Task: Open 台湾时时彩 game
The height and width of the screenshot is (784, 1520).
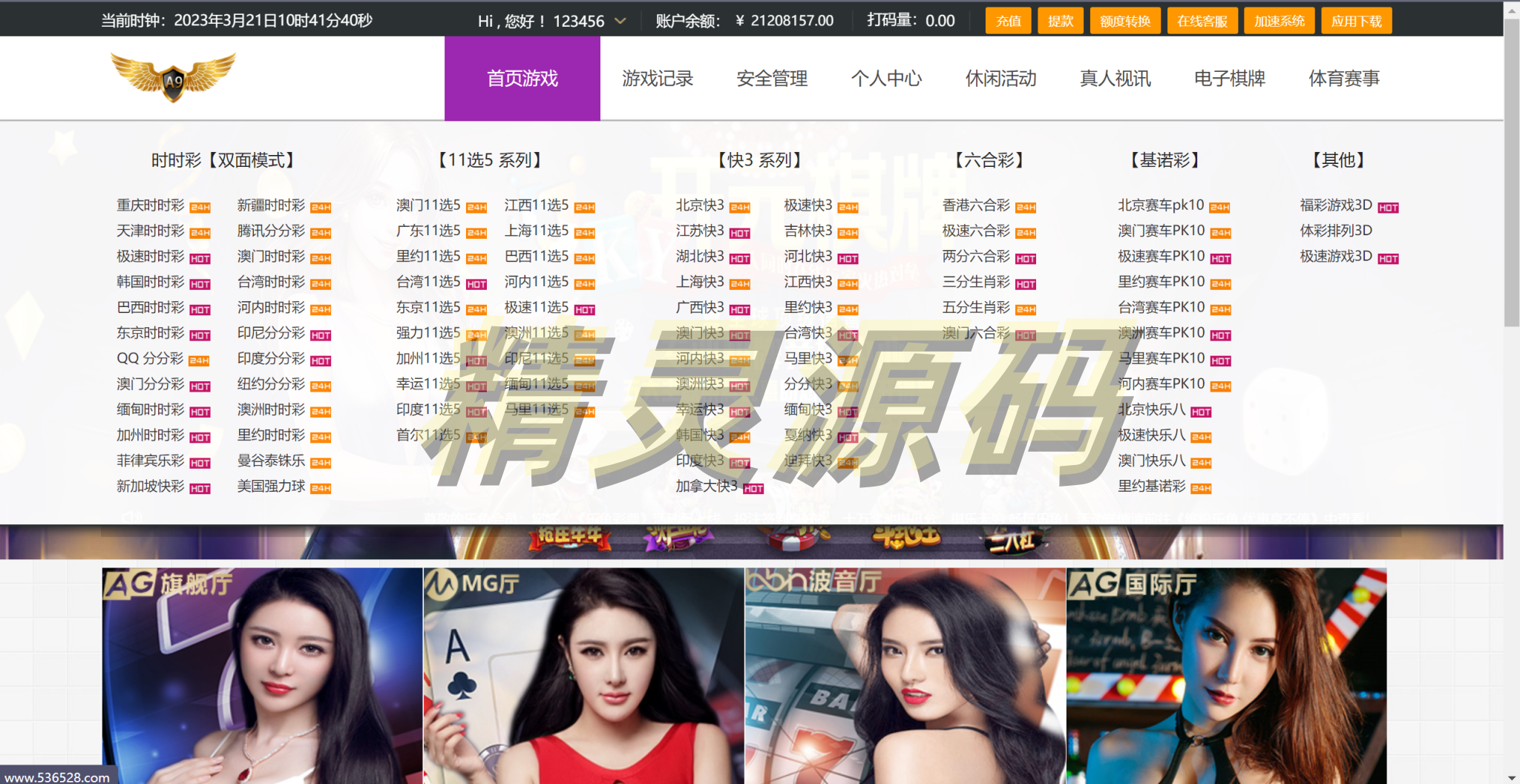Action: coord(271,282)
